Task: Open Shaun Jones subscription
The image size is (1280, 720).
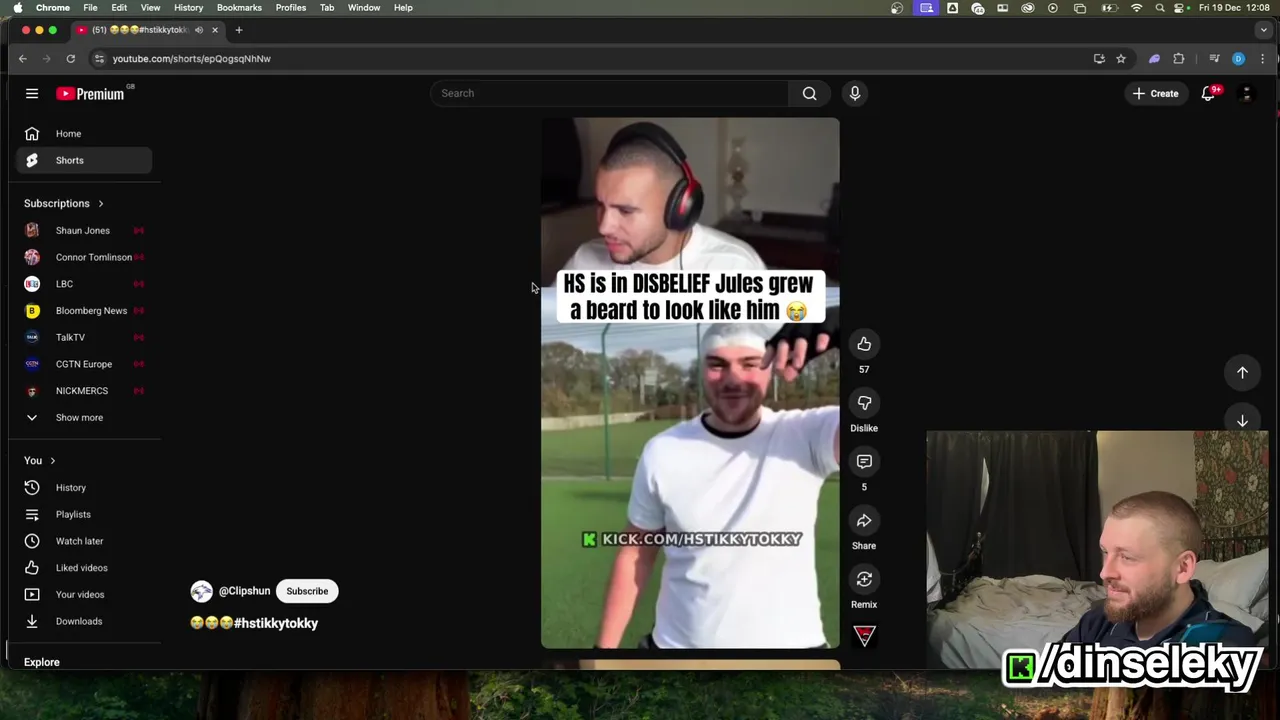Action: click(84, 230)
